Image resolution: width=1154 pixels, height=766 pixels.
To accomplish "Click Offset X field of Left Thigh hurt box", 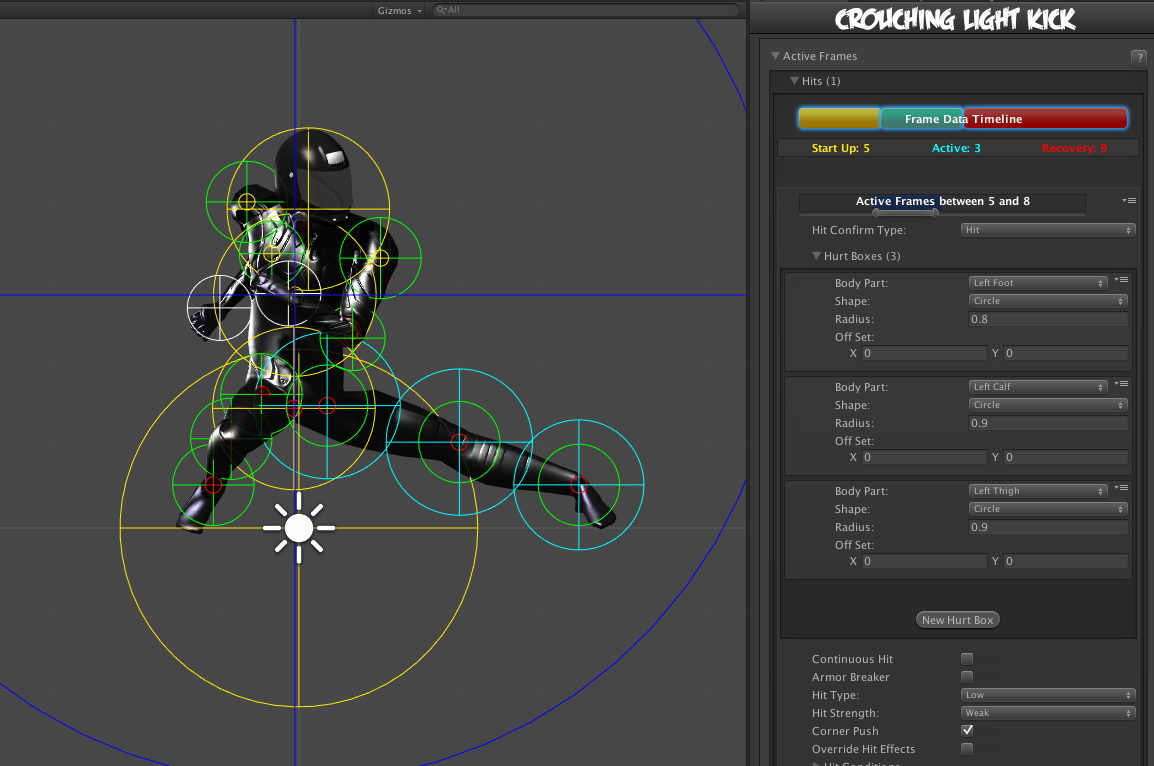I will coord(924,561).
